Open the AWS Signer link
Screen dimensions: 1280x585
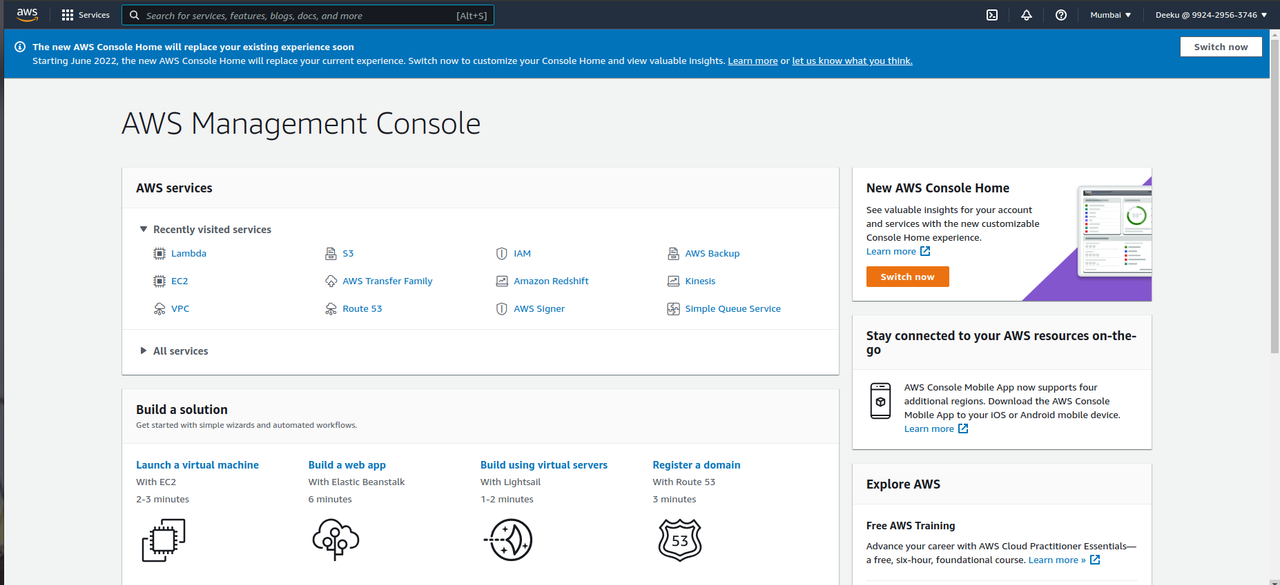point(539,309)
